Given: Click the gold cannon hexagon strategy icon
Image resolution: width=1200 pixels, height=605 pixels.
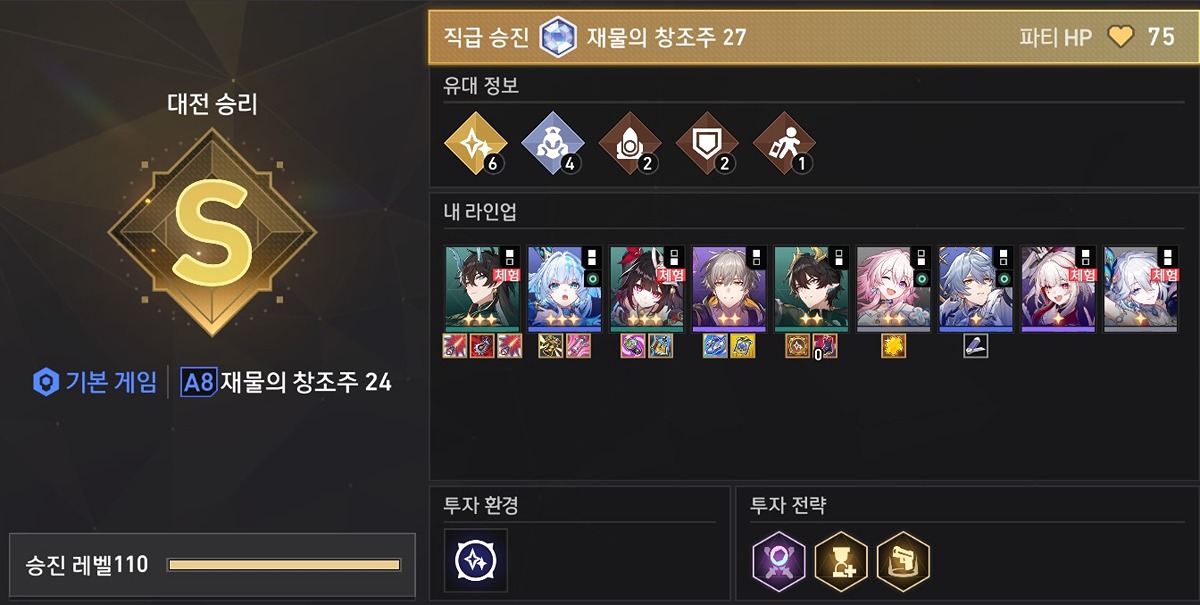Looking at the screenshot, I should pyautogui.click(x=903, y=561).
